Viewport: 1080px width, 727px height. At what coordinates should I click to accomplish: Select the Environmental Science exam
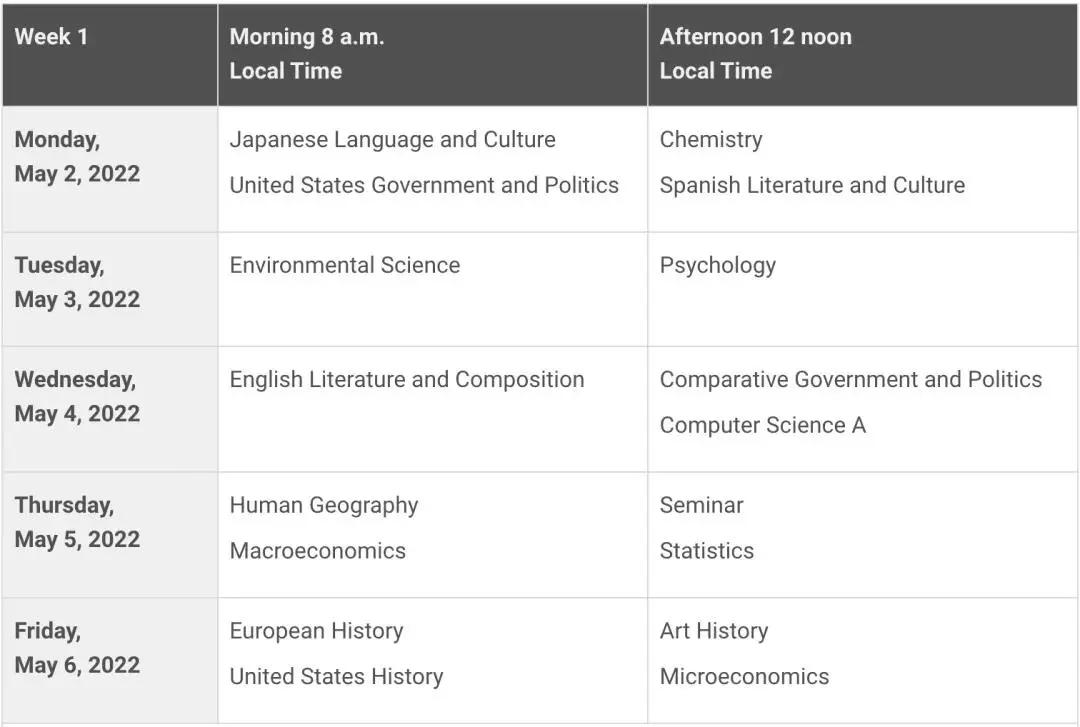[345, 265]
